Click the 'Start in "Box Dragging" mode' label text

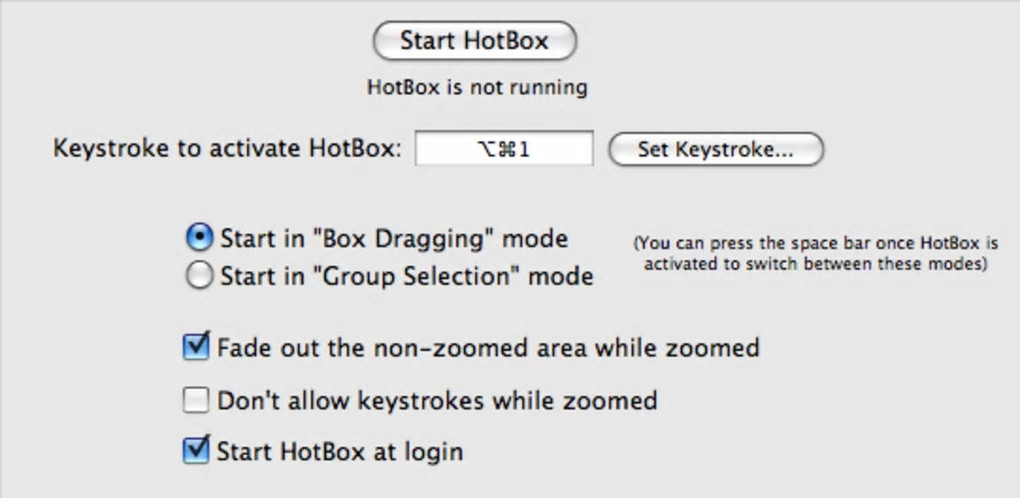coord(394,239)
